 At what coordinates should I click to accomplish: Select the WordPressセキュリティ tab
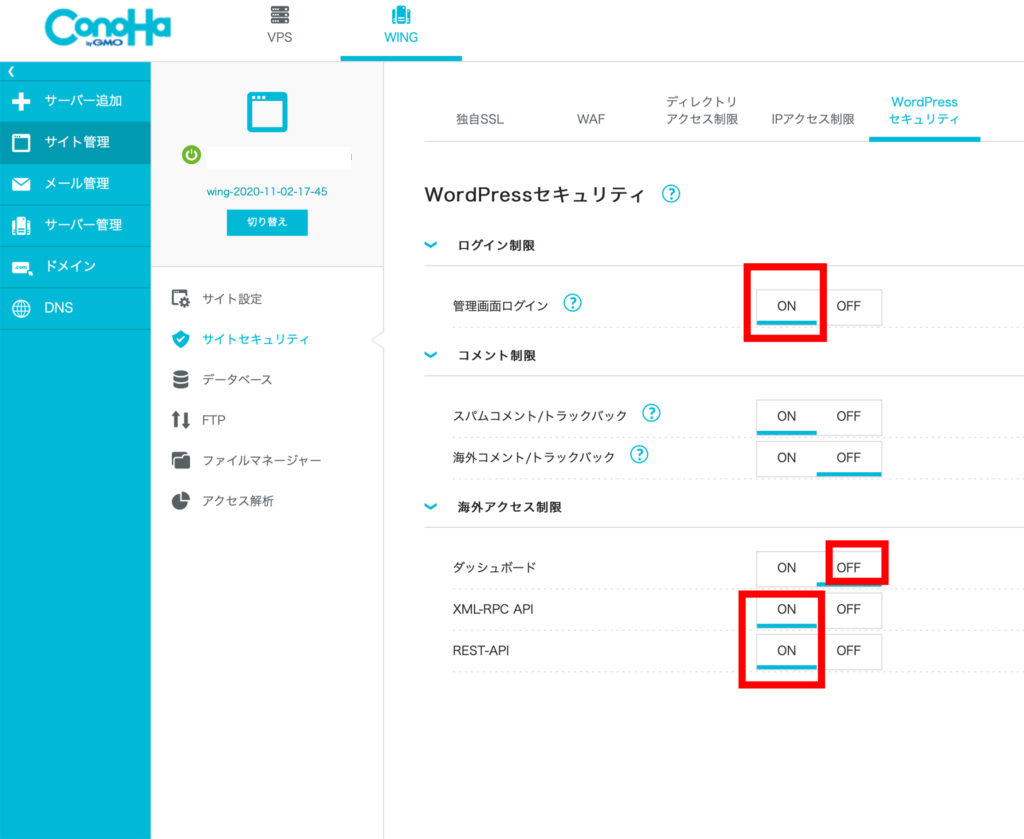(924, 110)
